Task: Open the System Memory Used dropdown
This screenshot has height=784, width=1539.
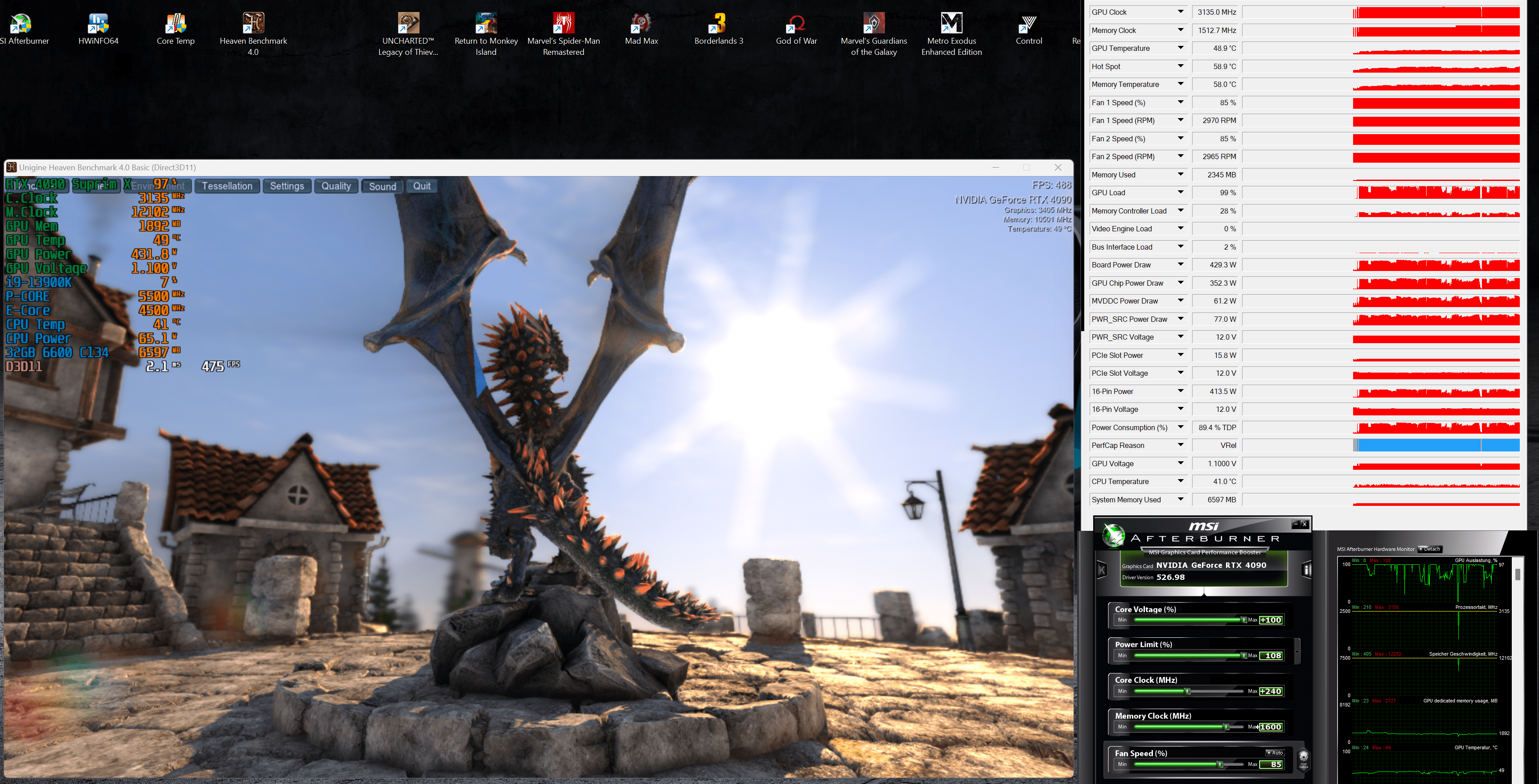Action: [1181, 499]
